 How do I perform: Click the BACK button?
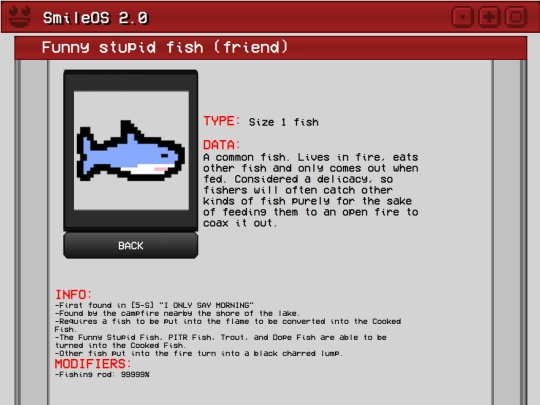[x=131, y=246]
